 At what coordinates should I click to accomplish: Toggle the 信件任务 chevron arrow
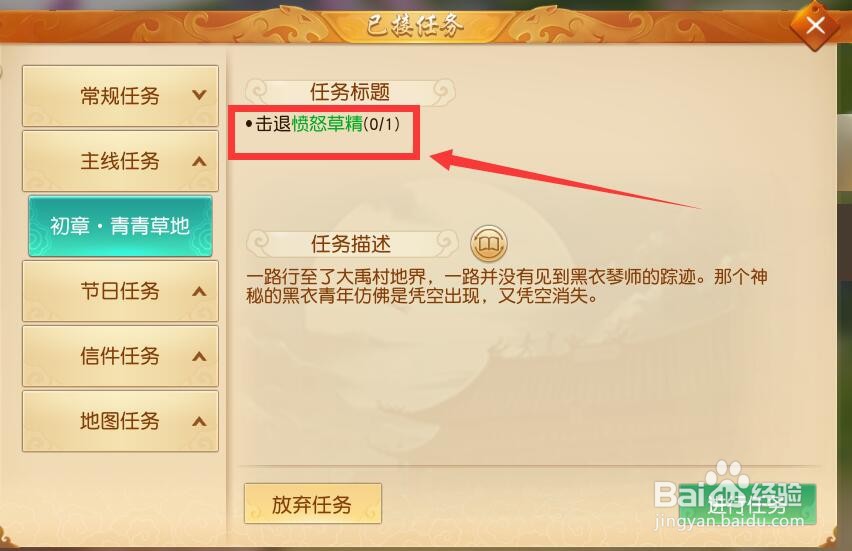point(199,356)
